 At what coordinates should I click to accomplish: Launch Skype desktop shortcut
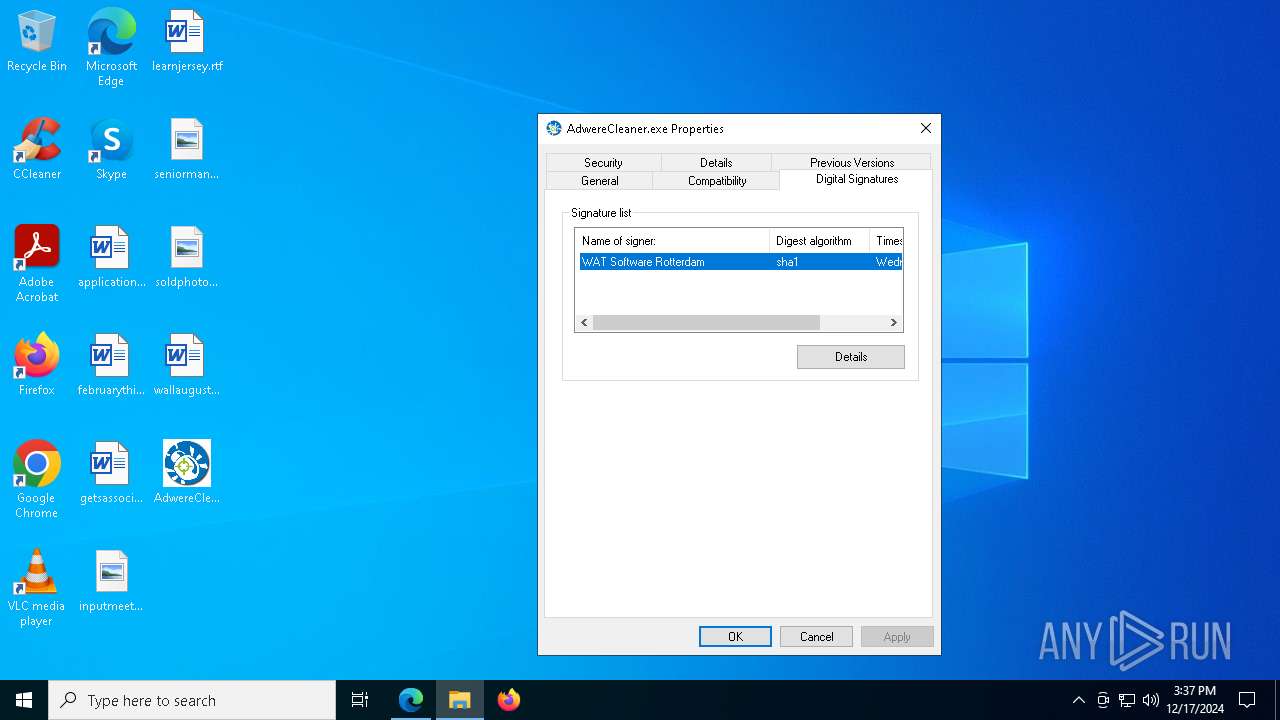coord(111,149)
